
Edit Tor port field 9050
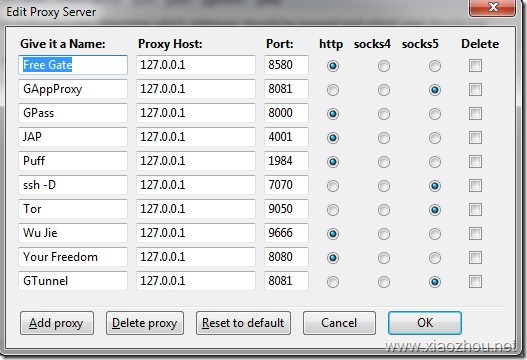point(286,209)
